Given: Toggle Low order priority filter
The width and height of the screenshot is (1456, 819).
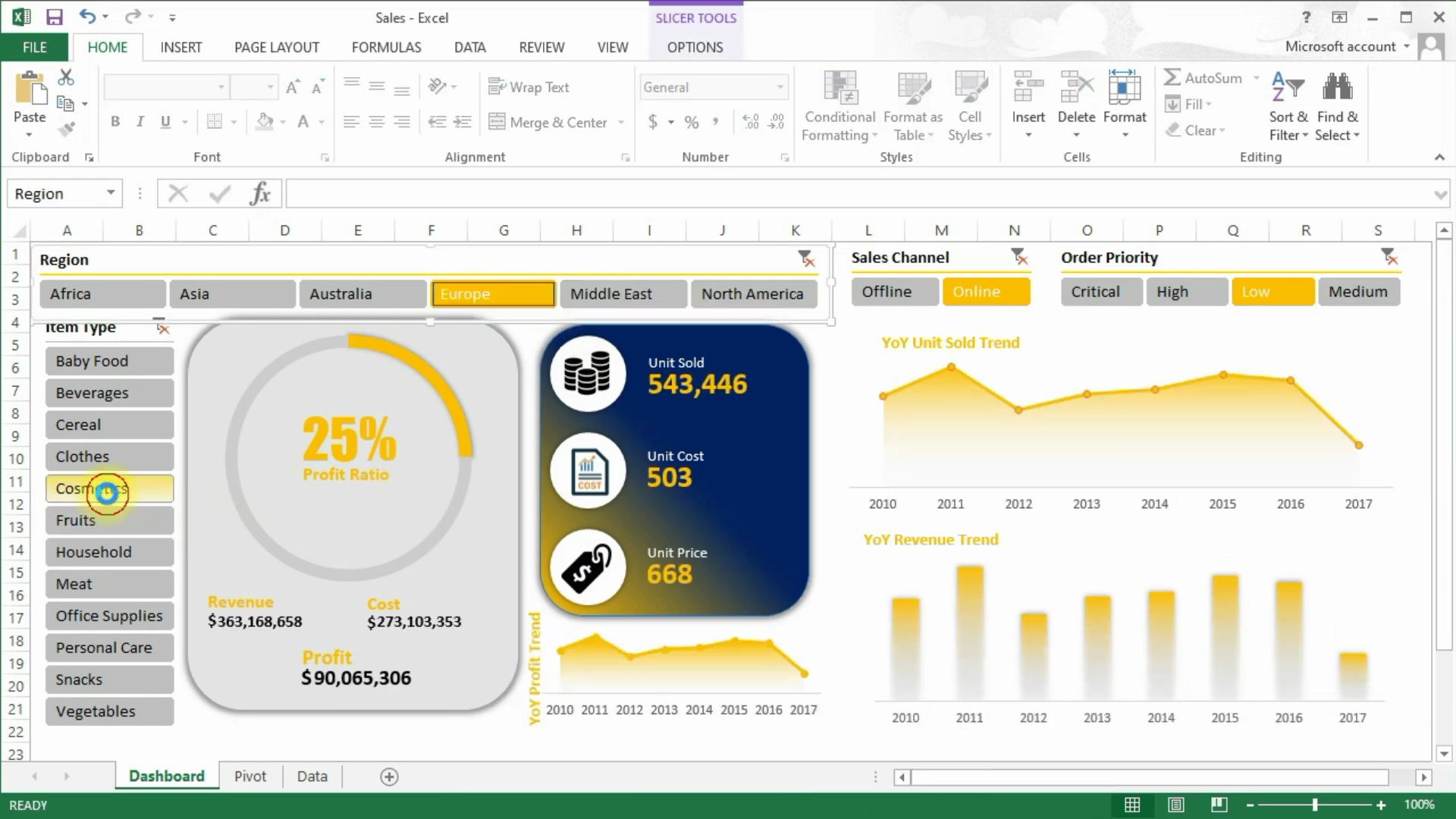Looking at the screenshot, I should coord(1272,291).
